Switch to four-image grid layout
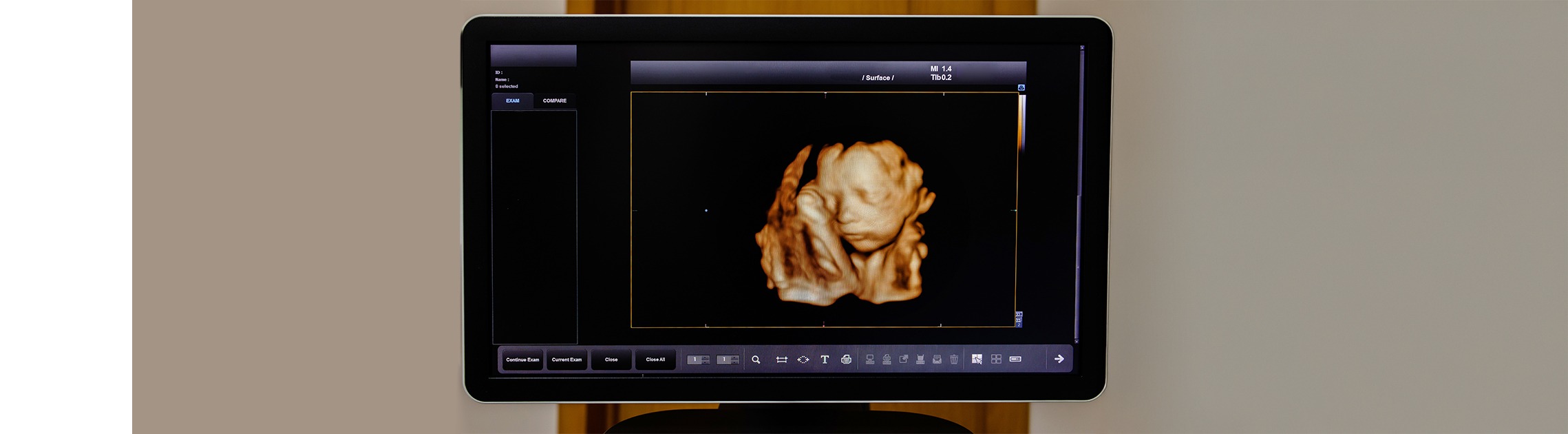 click(x=996, y=359)
